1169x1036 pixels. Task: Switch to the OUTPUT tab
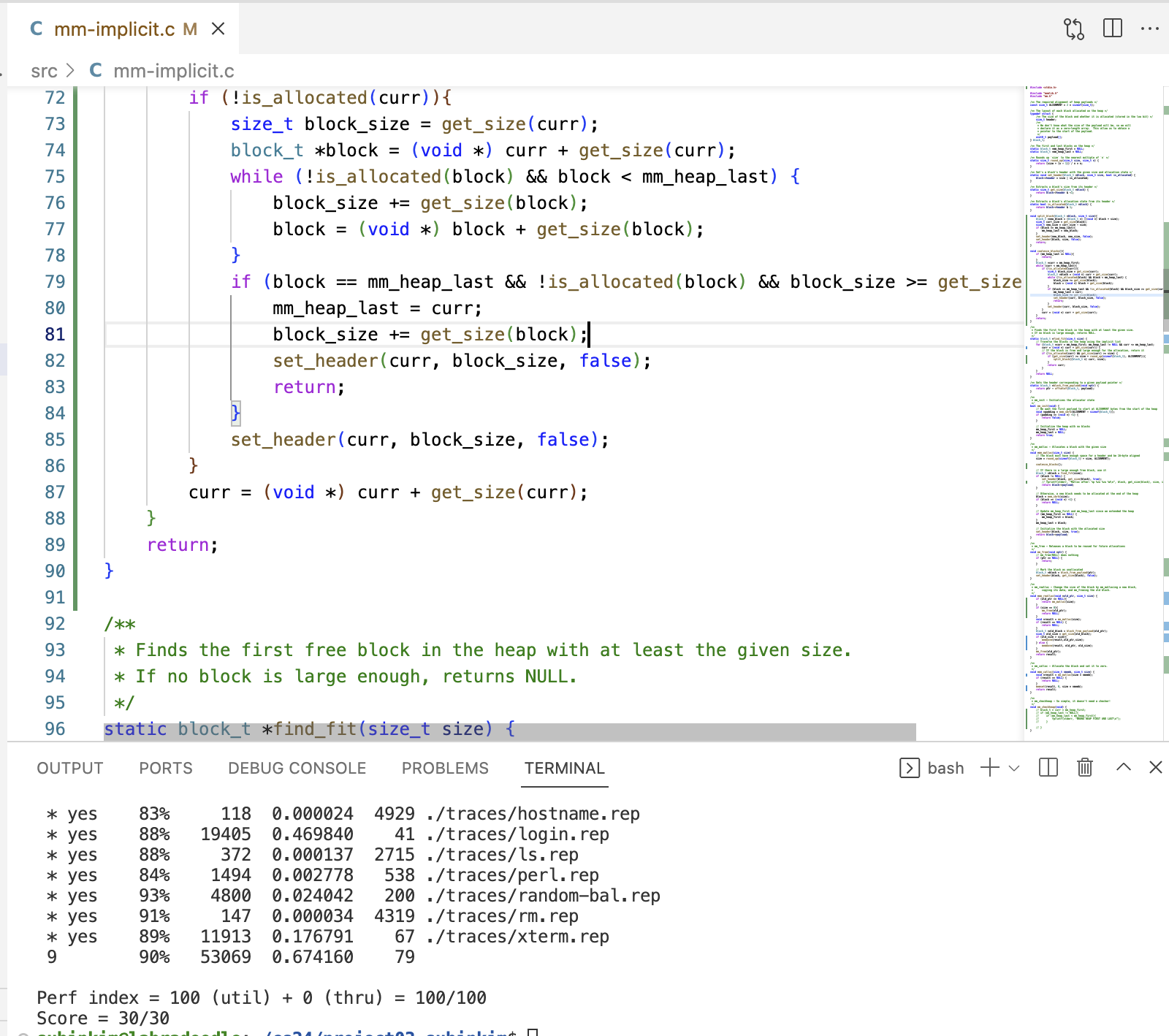(70, 768)
